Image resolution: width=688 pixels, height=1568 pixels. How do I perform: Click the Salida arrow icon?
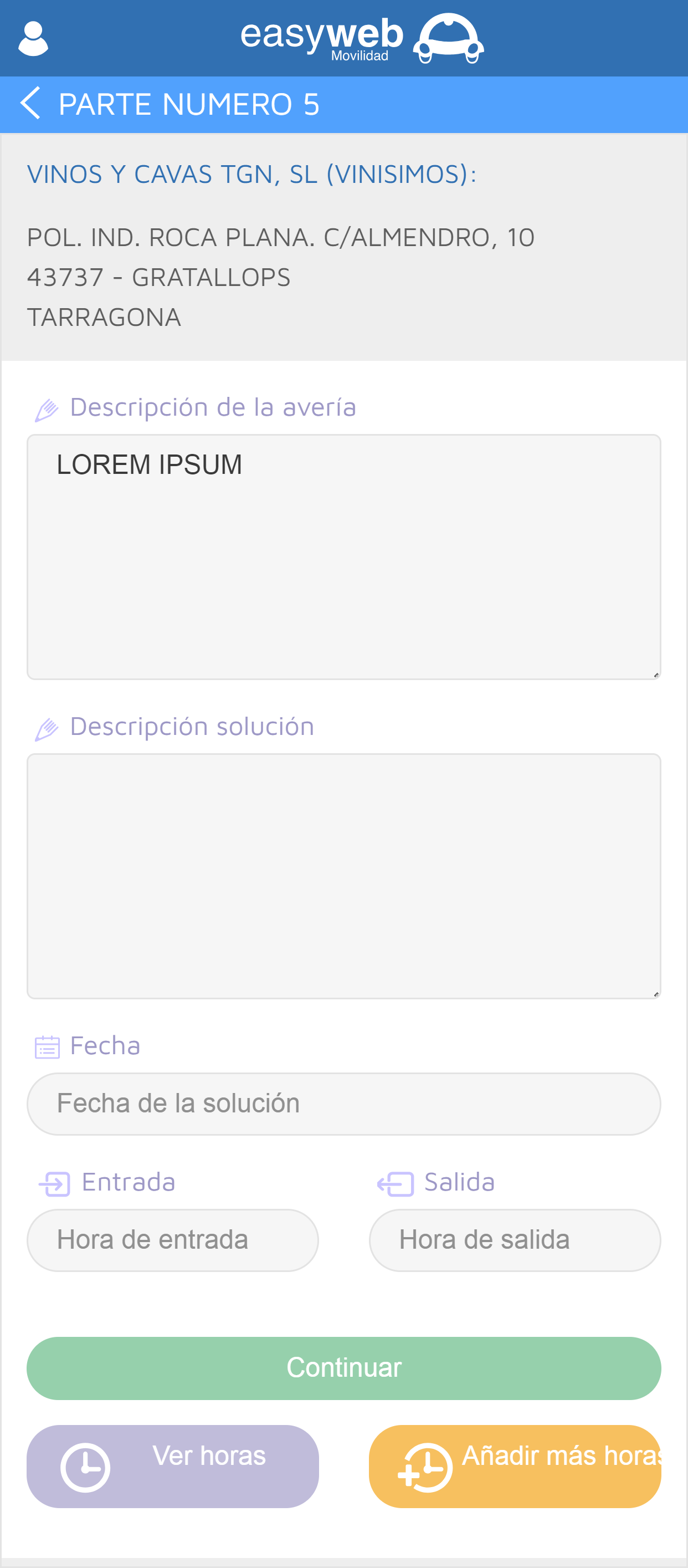(x=396, y=1184)
